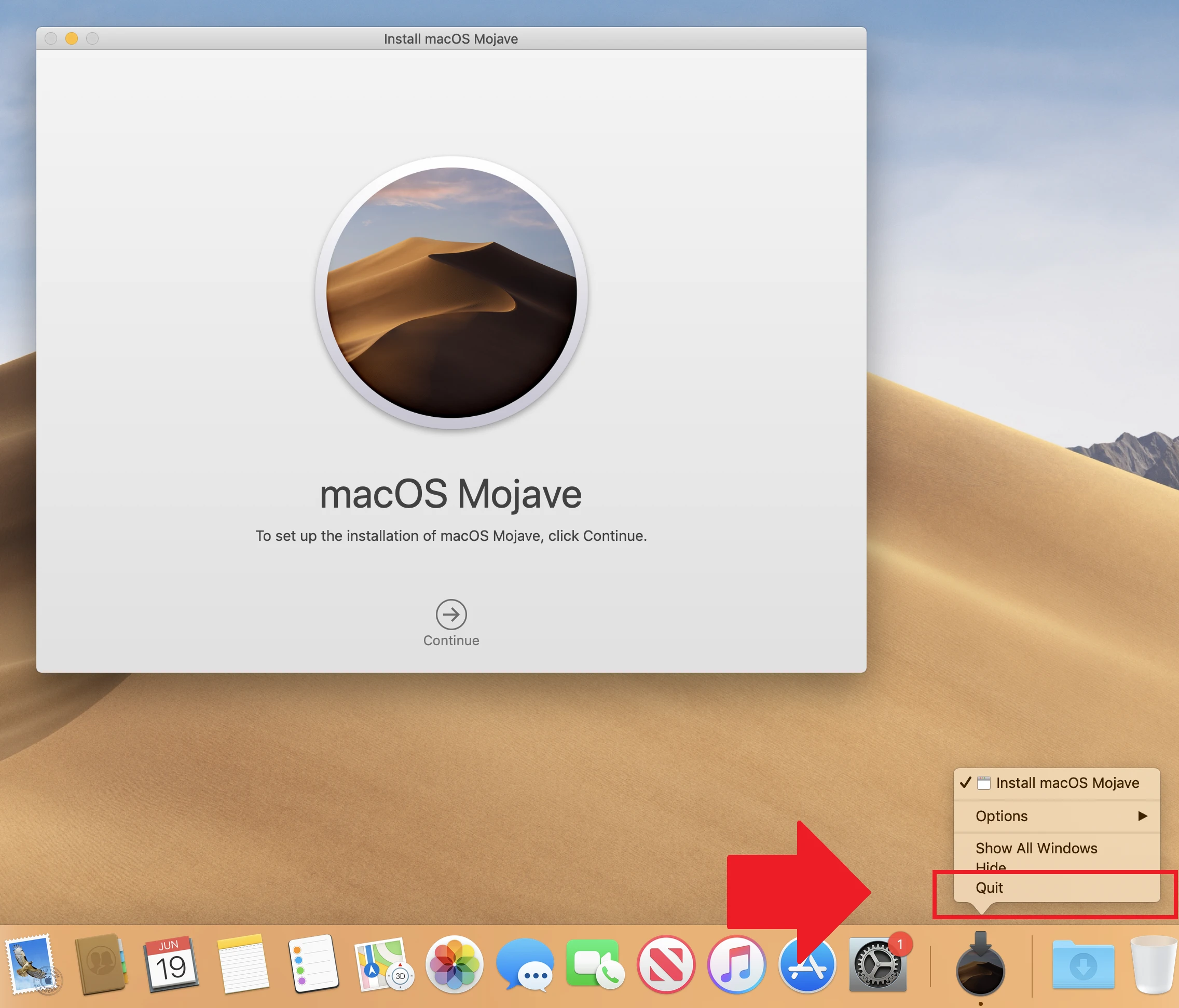This screenshot has height=1008, width=1179.
Task: Launch Calendar showing June 19
Action: click(x=171, y=964)
